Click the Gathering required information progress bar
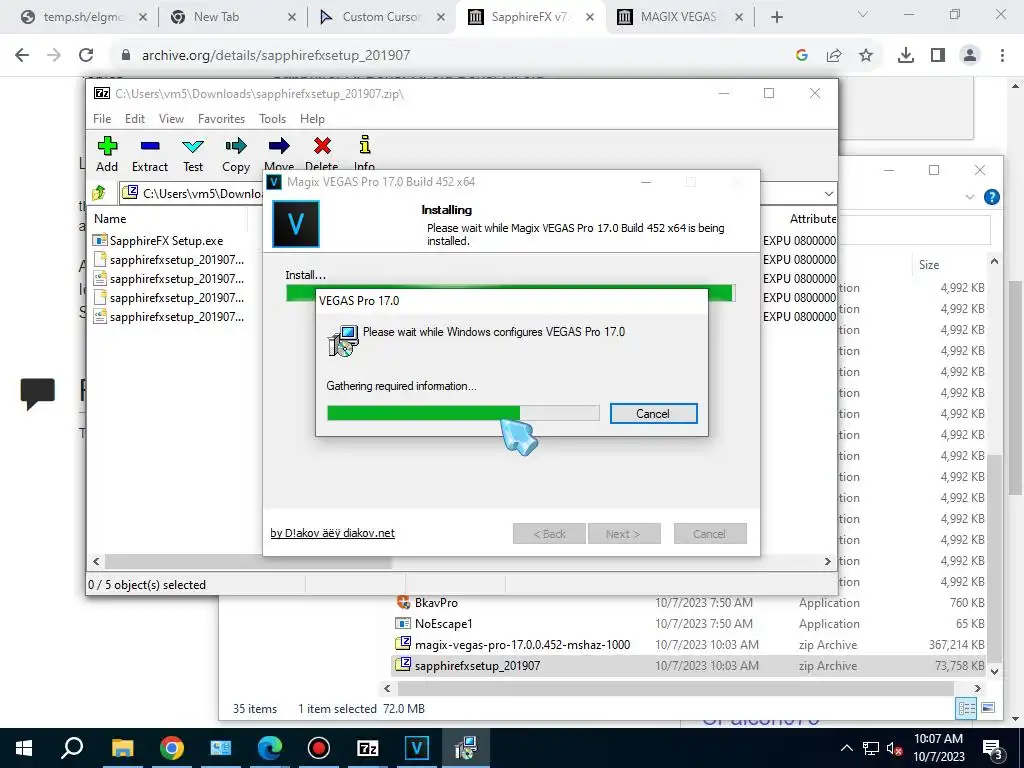 click(463, 413)
